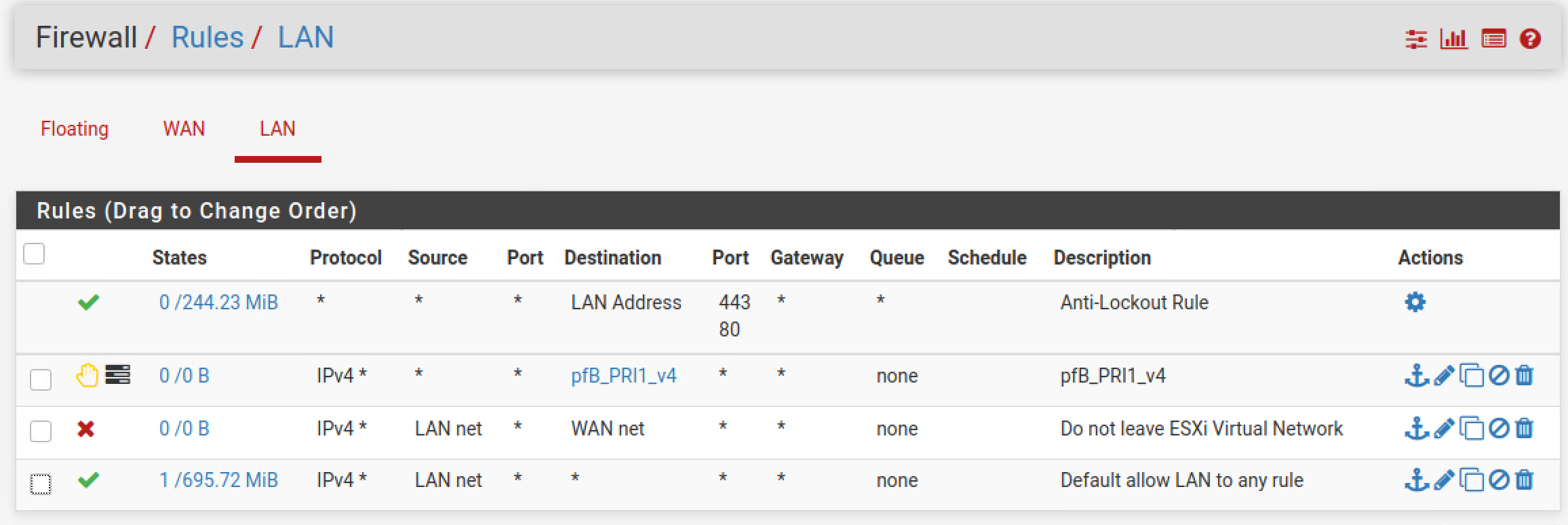Check the pfB_PRI1_v4 rule checkbox
Image resolution: width=1568 pixels, height=525 pixels.
pyautogui.click(x=41, y=379)
